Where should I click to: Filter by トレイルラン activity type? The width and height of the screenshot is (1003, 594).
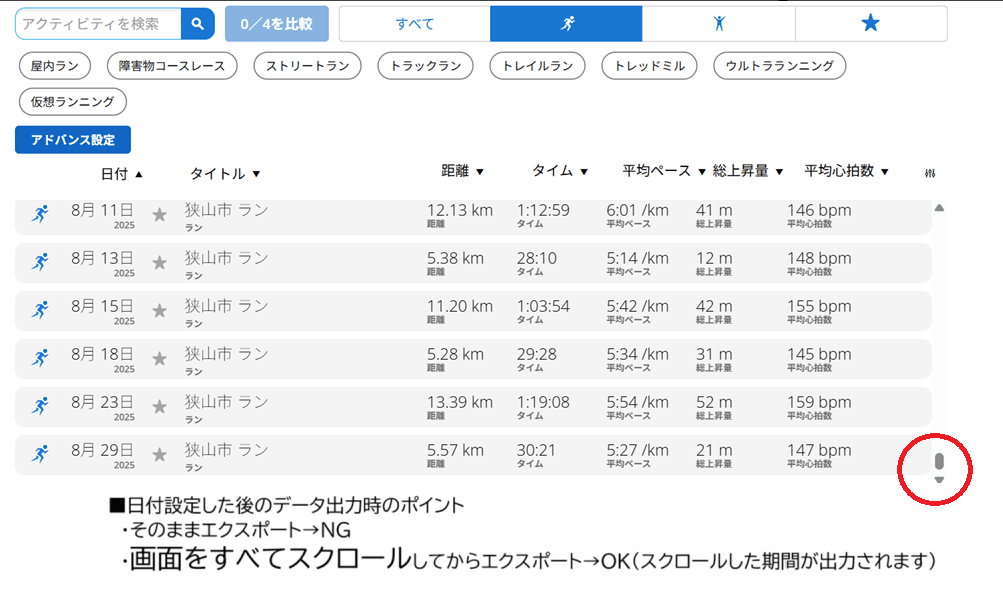(537, 66)
